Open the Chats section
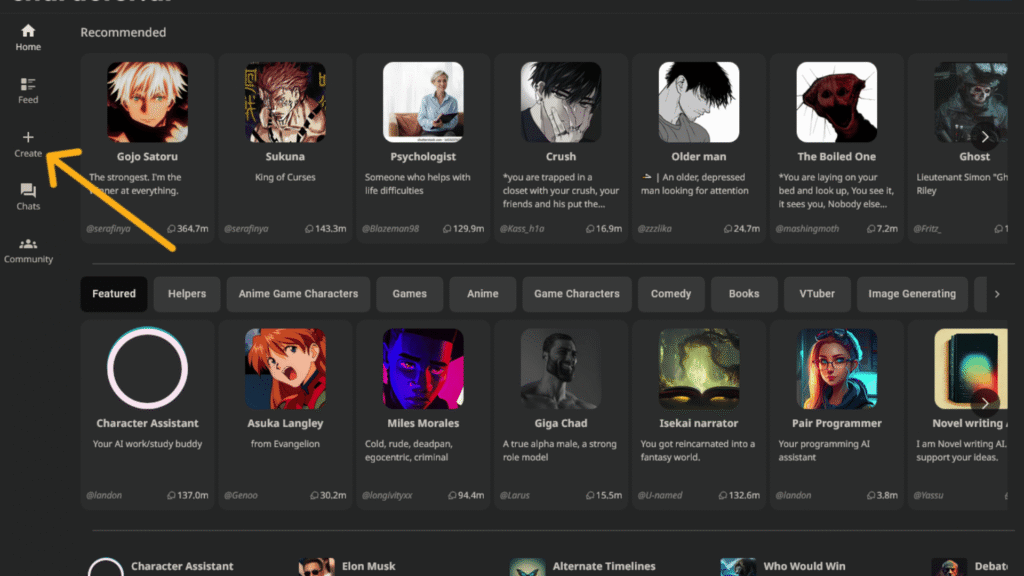This screenshot has width=1024, height=576. tap(28, 197)
